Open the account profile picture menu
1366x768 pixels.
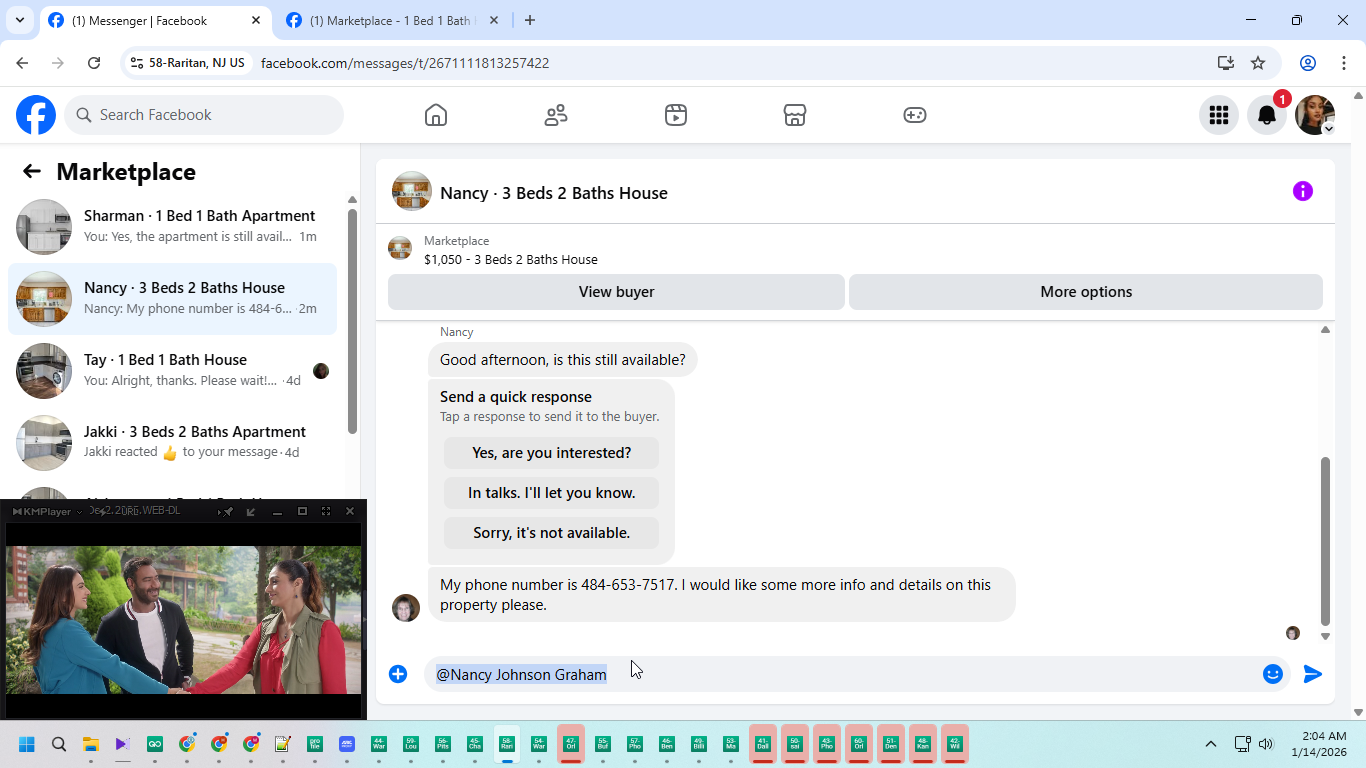[x=1315, y=115]
